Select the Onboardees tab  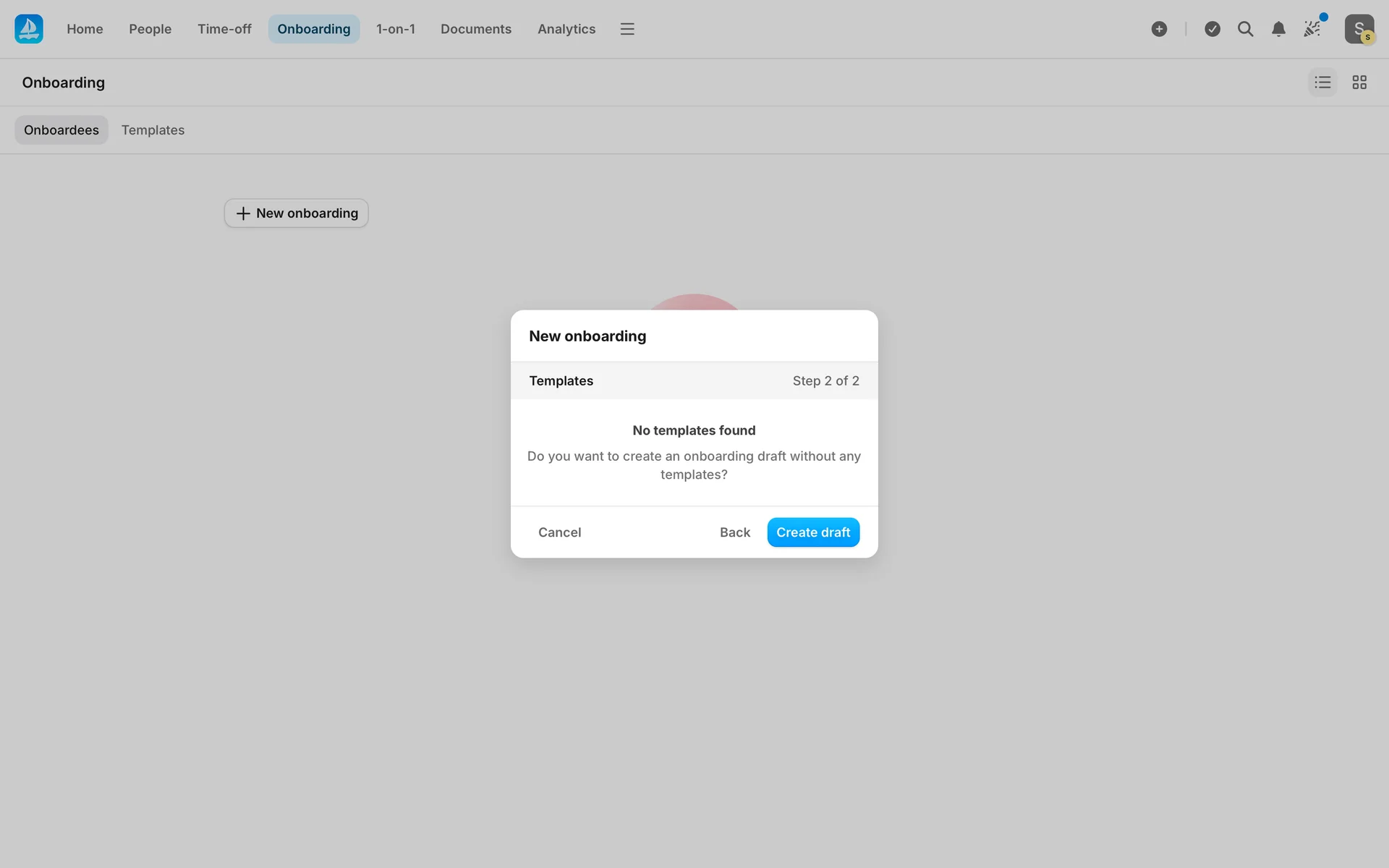click(61, 130)
